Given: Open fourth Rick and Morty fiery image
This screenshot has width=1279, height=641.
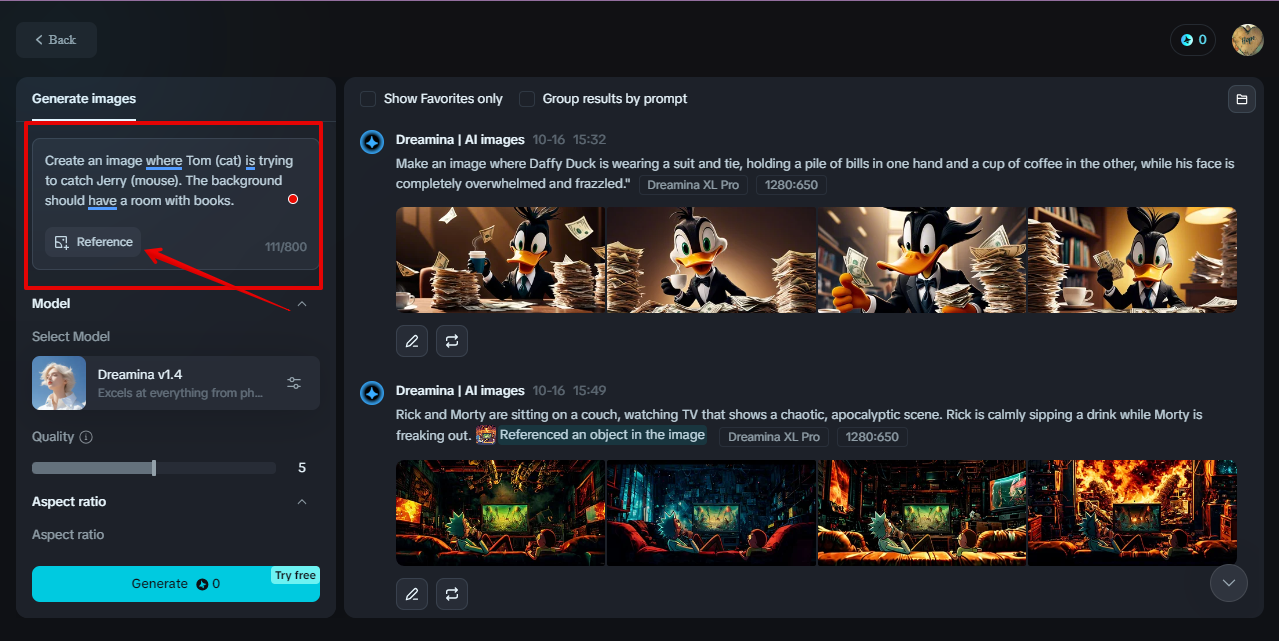Looking at the screenshot, I should tap(1132, 513).
